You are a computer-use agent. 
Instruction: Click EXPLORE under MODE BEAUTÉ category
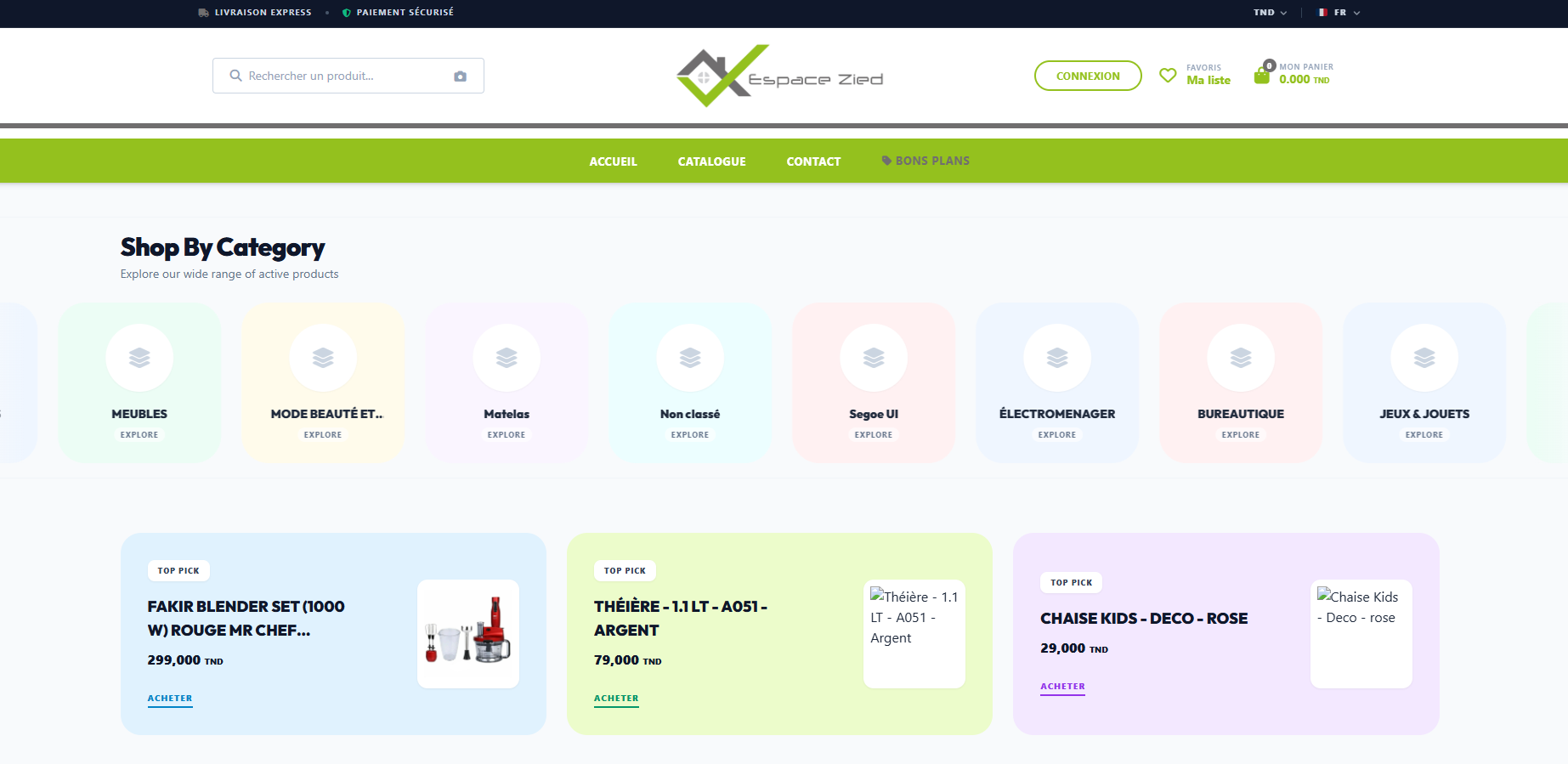(323, 434)
